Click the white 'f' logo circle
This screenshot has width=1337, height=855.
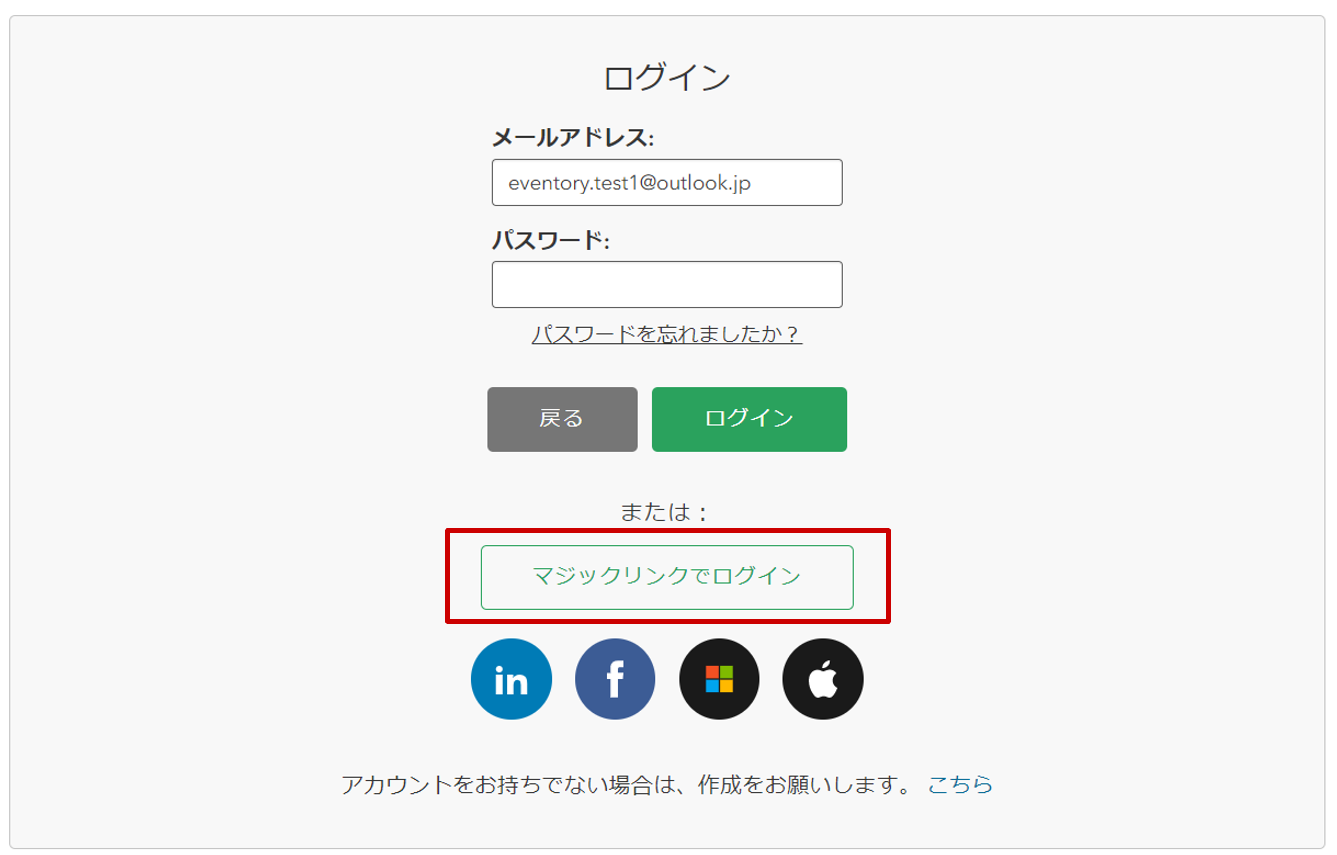click(x=615, y=679)
